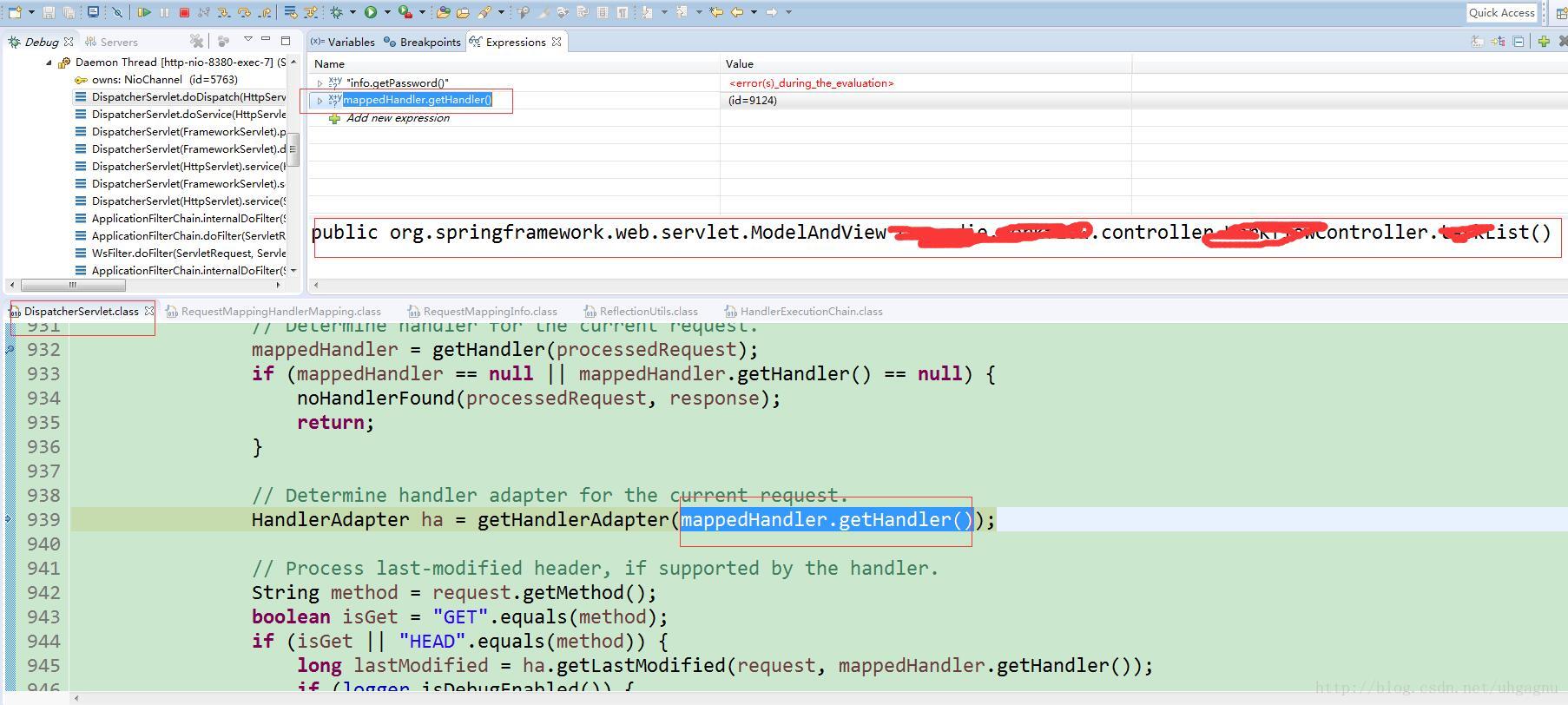Open the console monitor icon in toolbar
Viewport: 1568px width, 705px height.
93,12
